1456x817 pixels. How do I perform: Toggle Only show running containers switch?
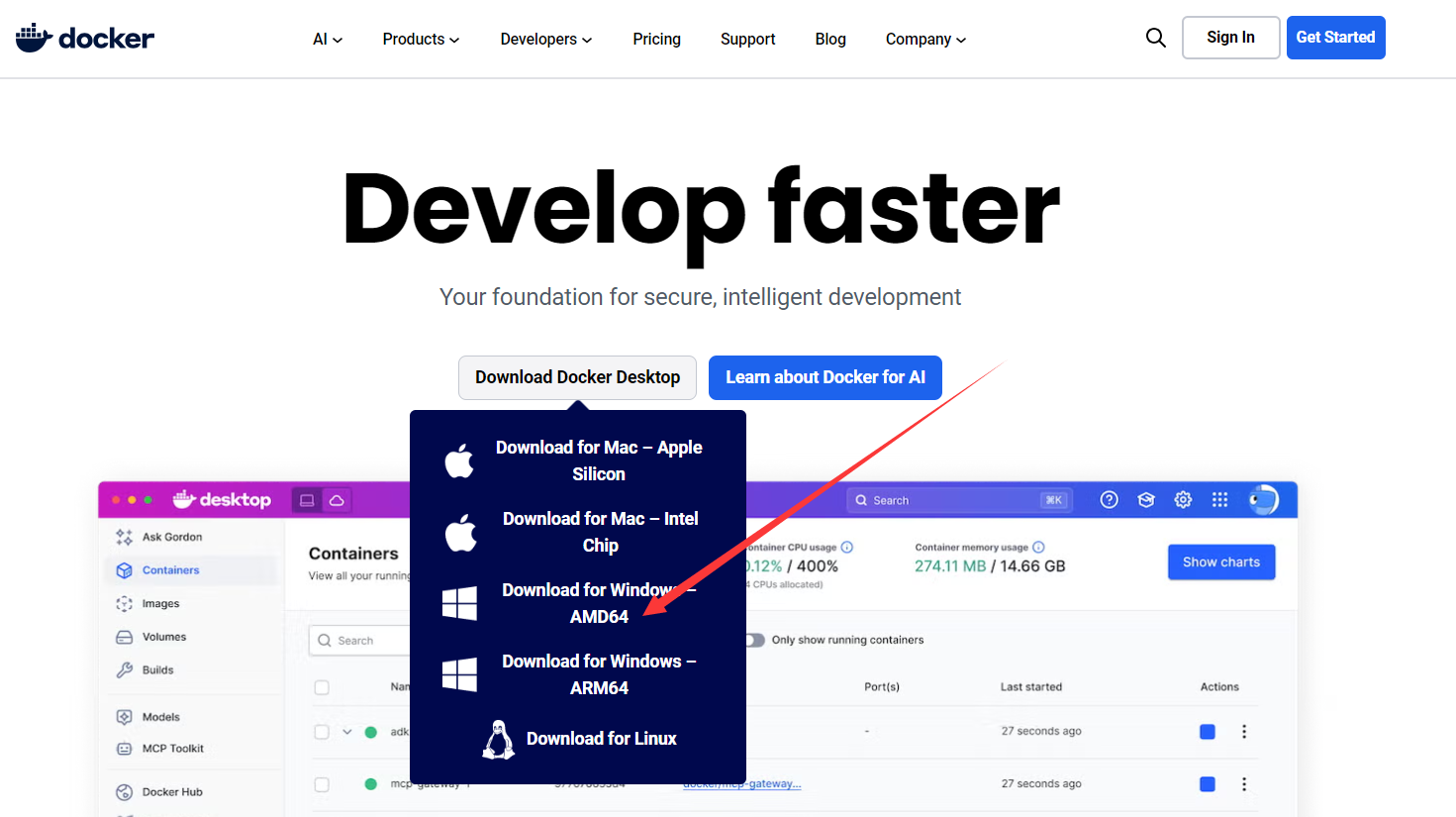coord(755,640)
